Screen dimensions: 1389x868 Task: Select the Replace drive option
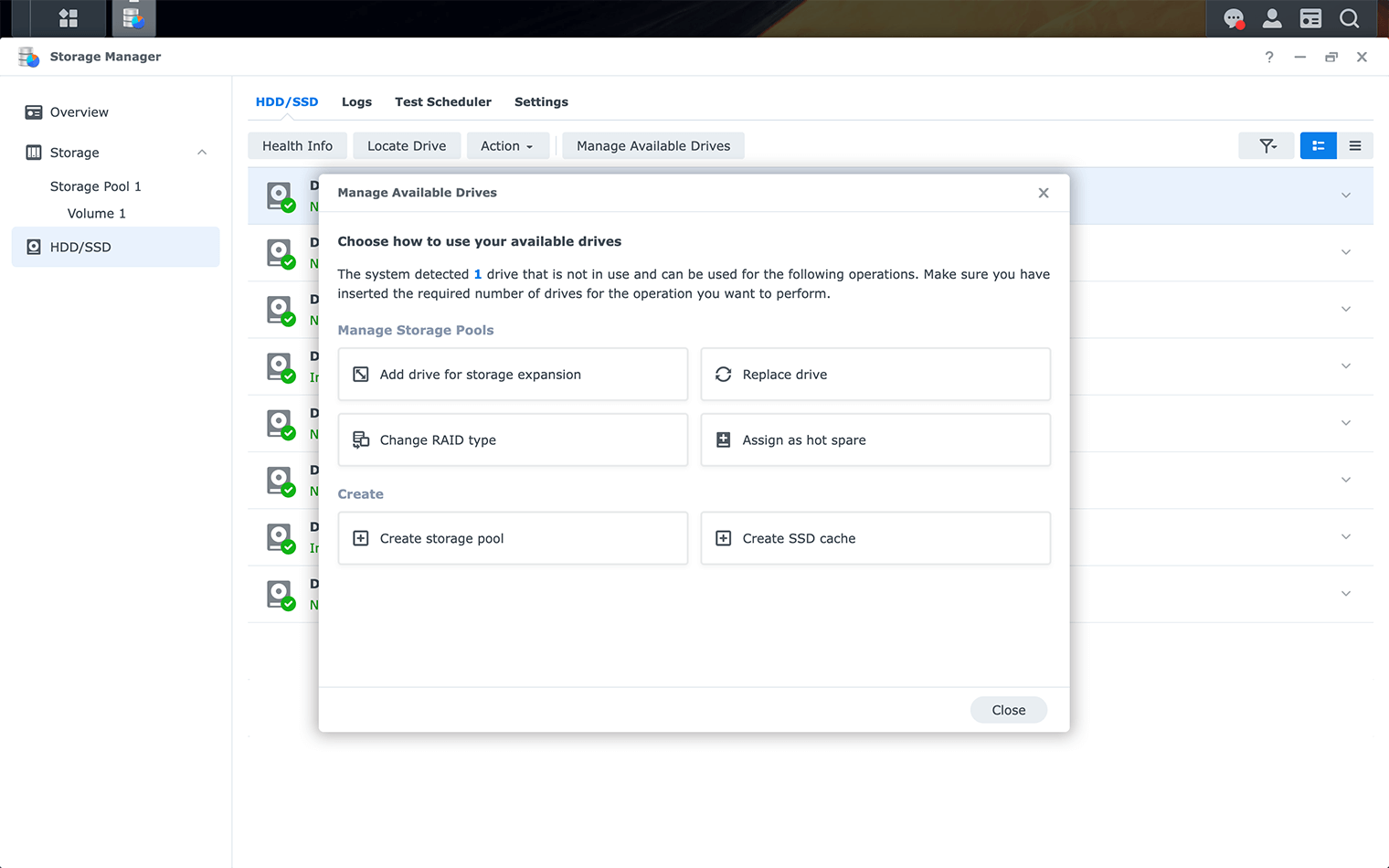pyautogui.click(x=874, y=374)
